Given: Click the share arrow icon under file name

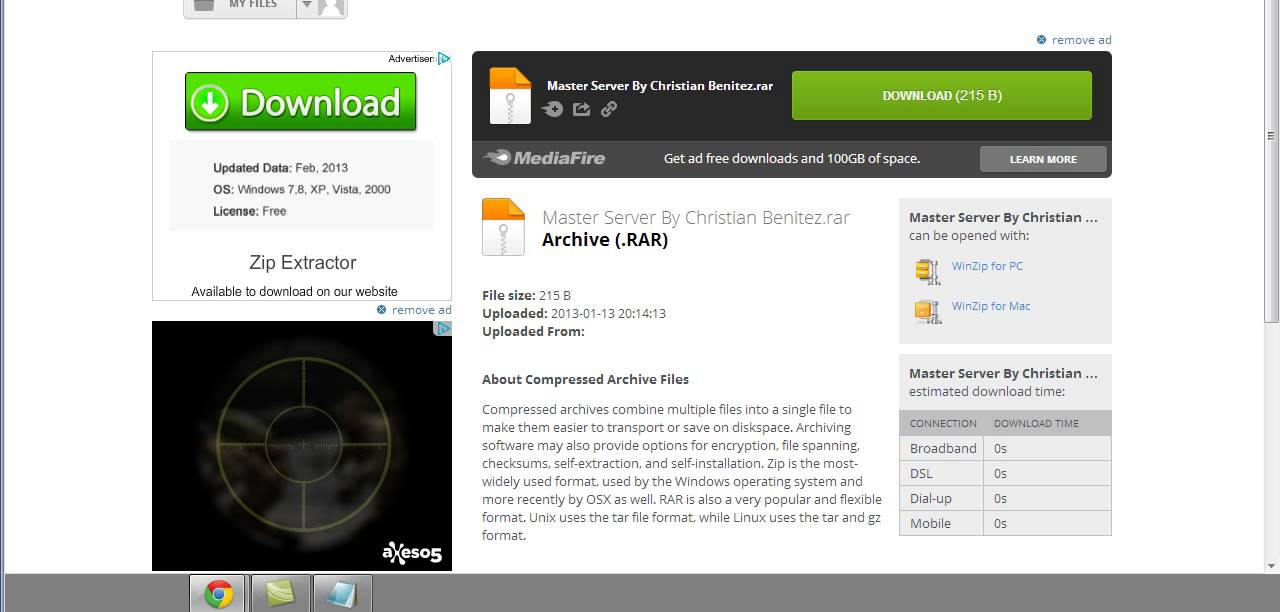Looking at the screenshot, I should click(x=581, y=109).
